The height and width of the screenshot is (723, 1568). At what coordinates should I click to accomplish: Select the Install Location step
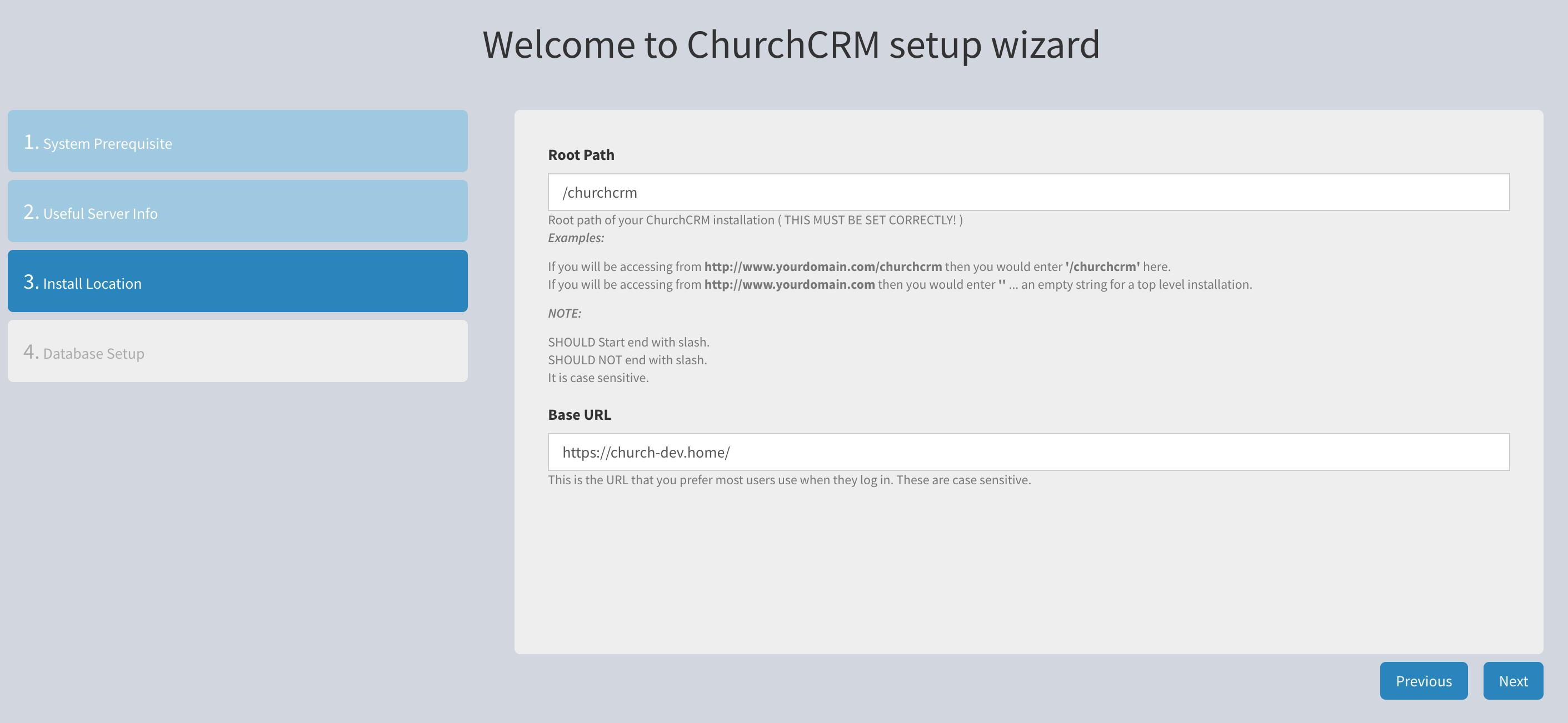[237, 281]
